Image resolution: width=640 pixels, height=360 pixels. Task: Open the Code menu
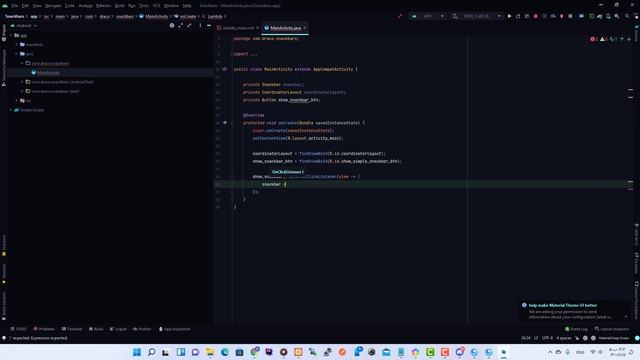(70, 6)
